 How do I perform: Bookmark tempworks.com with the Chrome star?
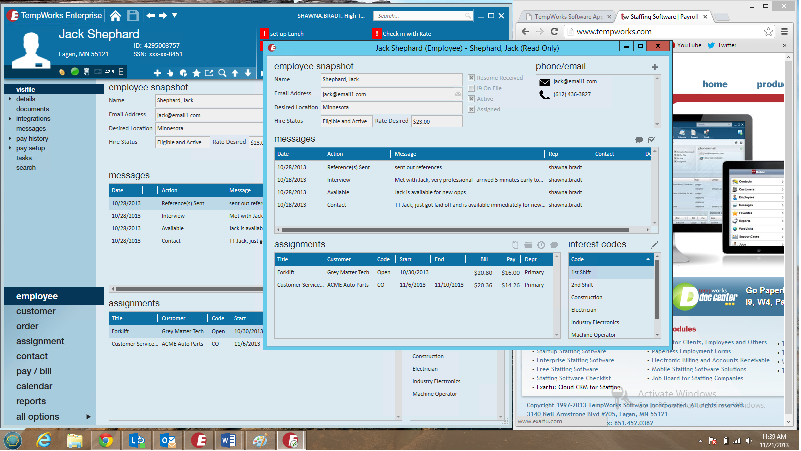click(x=768, y=32)
